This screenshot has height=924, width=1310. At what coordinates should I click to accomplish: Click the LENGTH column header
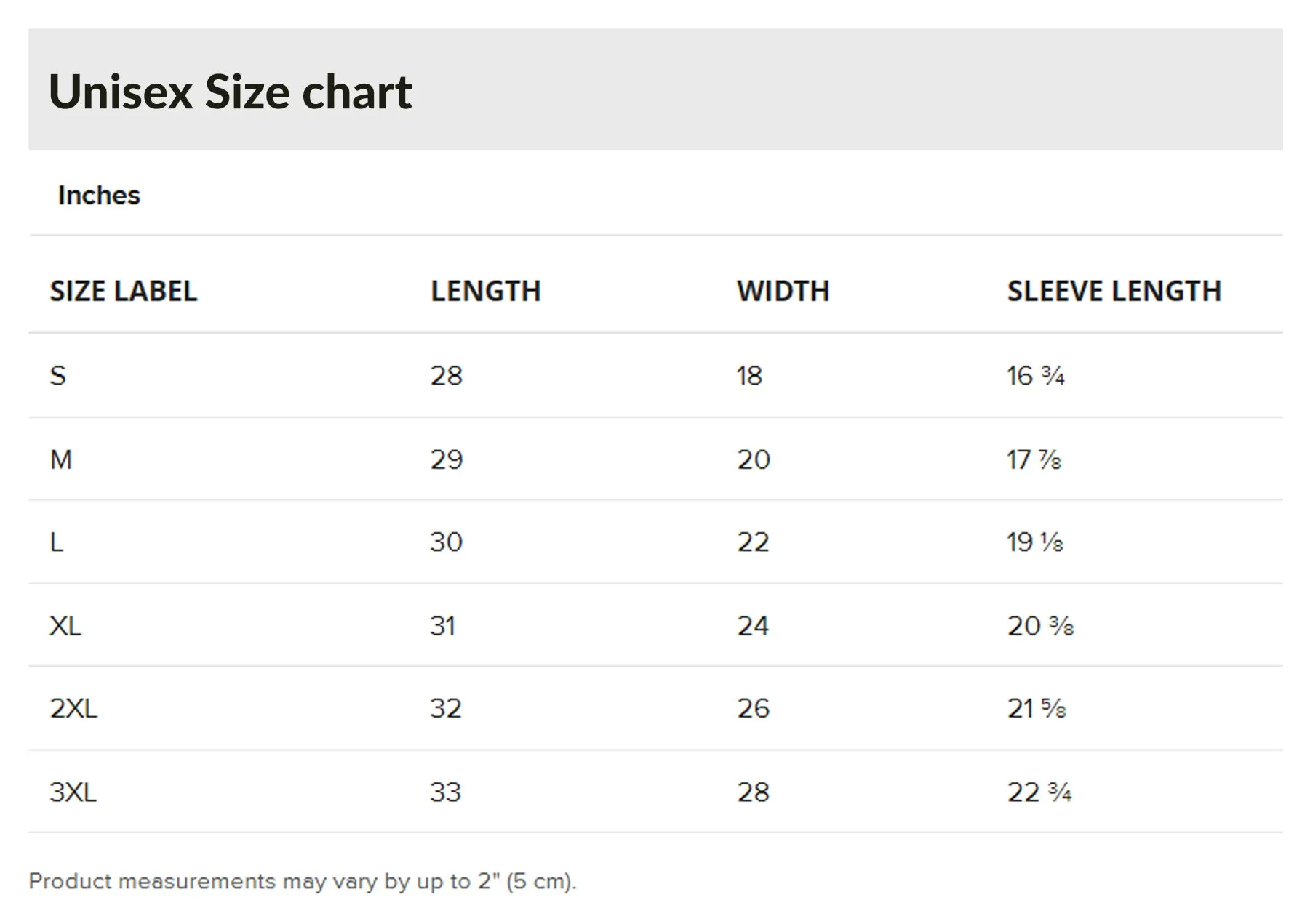(x=486, y=292)
